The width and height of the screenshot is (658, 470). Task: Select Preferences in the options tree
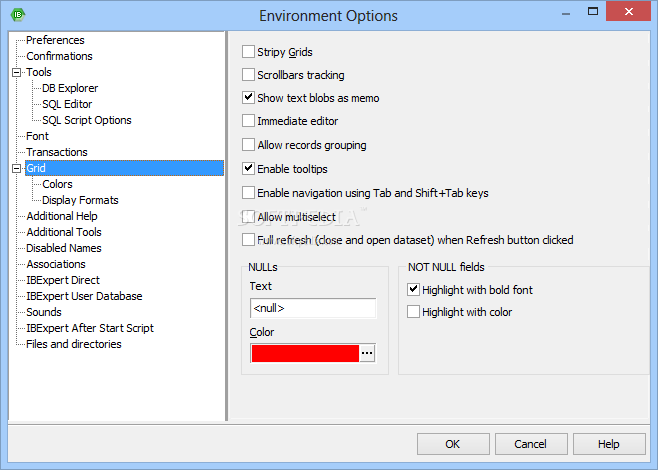(55, 40)
